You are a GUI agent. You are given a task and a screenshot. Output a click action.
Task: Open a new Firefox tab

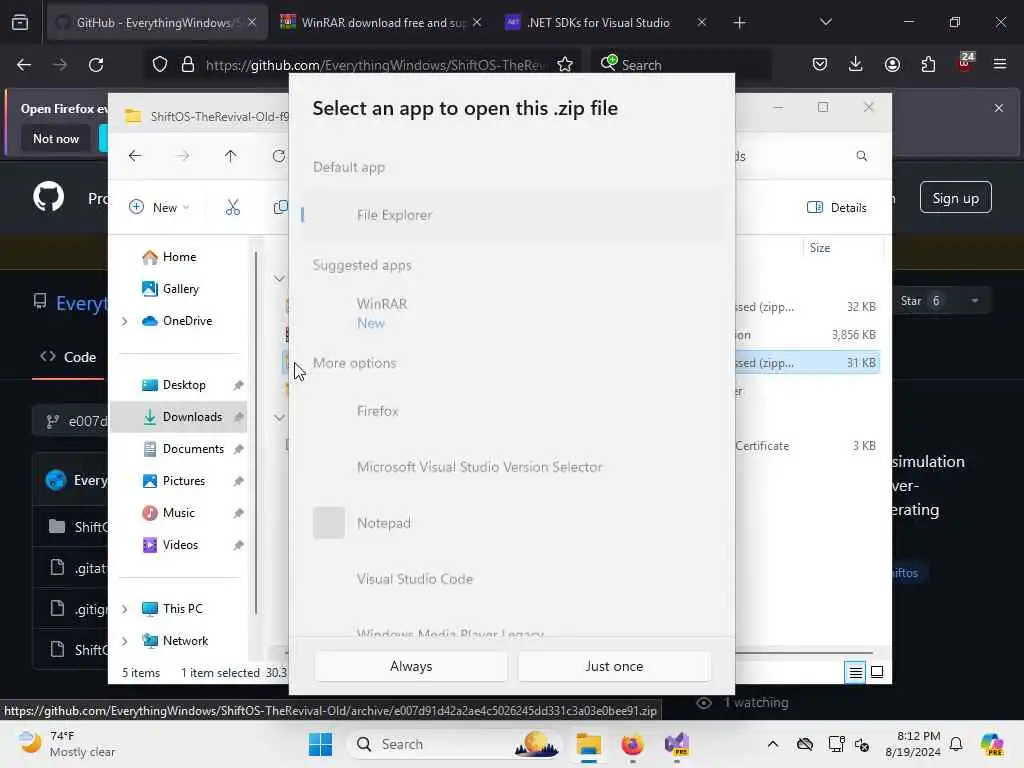739,23
